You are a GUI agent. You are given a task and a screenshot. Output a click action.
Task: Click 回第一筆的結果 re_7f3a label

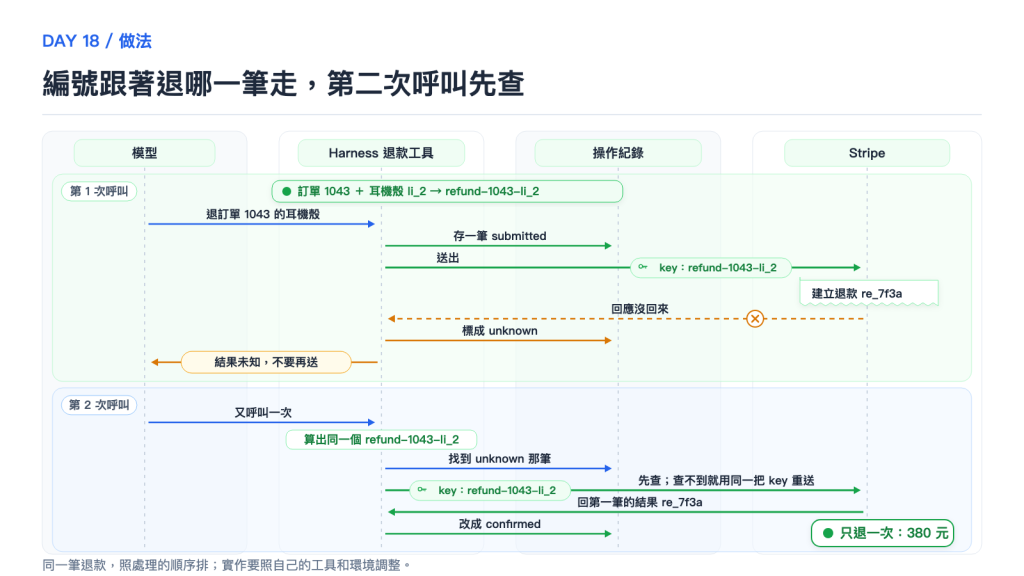pos(639,502)
